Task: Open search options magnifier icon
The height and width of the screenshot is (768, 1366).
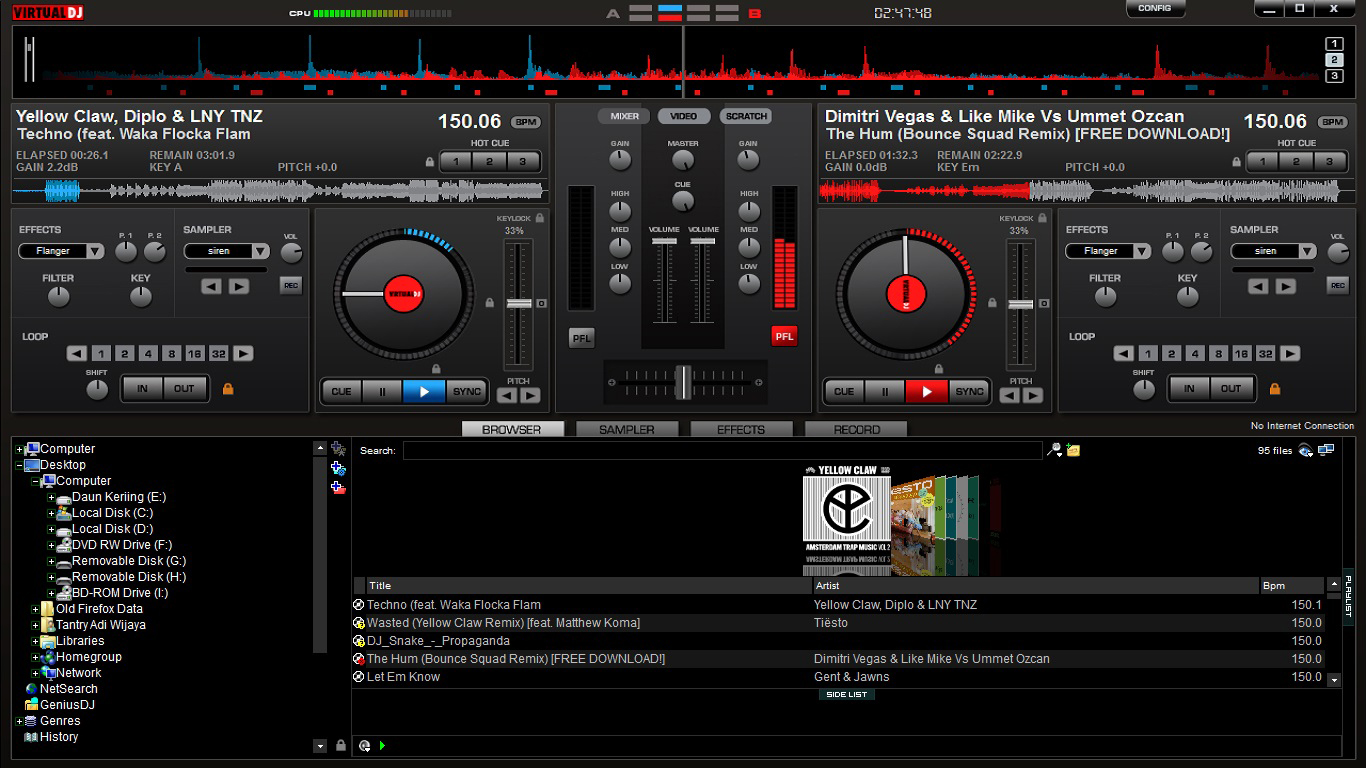Action: pyautogui.click(x=1054, y=450)
